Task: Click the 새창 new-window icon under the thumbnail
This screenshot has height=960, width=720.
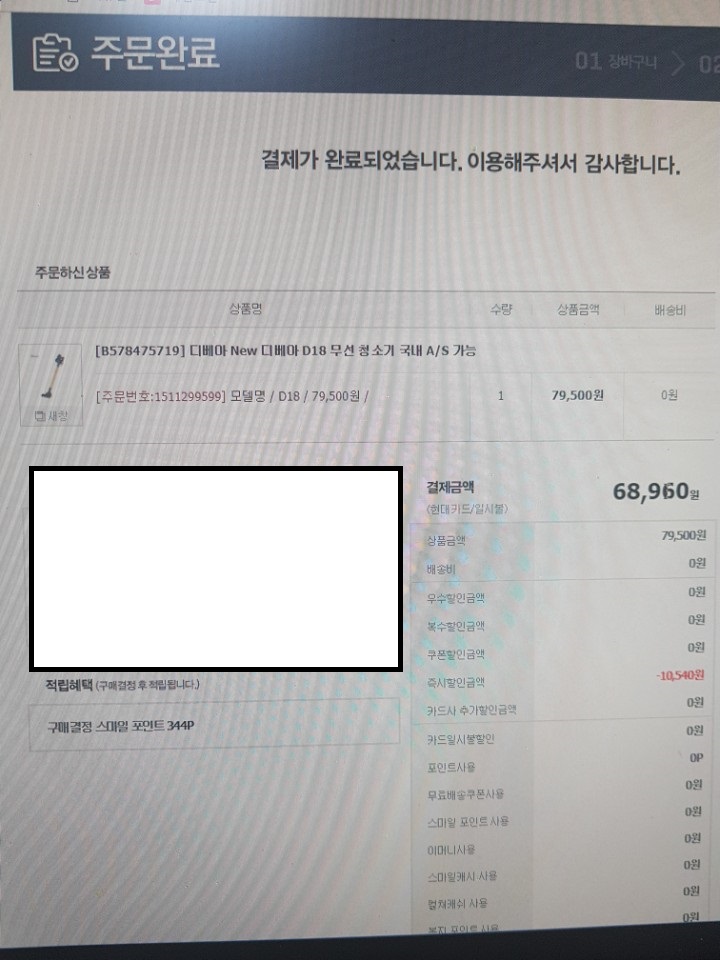Action: click(x=51, y=416)
